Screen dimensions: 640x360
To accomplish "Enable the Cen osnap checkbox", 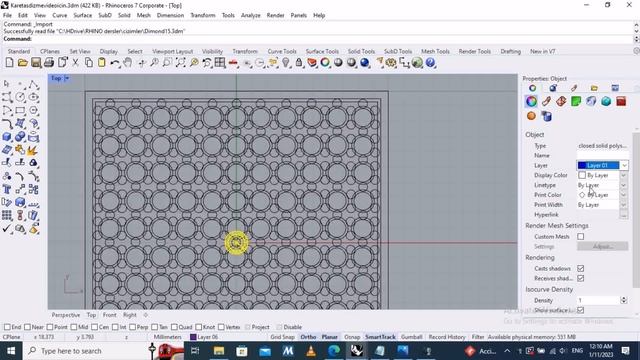I will [x=95, y=327].
